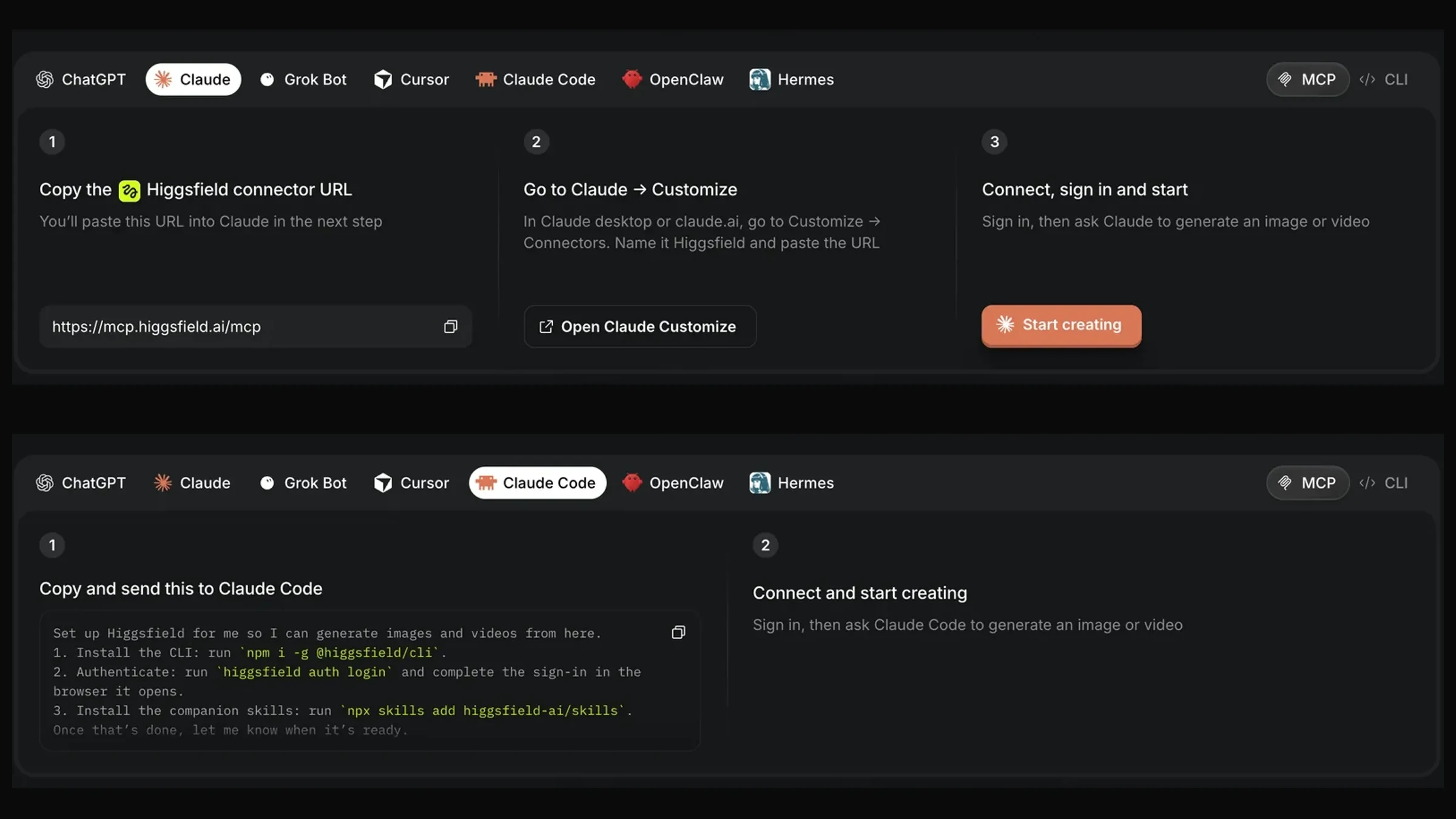
Task: Click the heading "Copy and send this to Claude Code"
Action: click(x=181, y=589)
